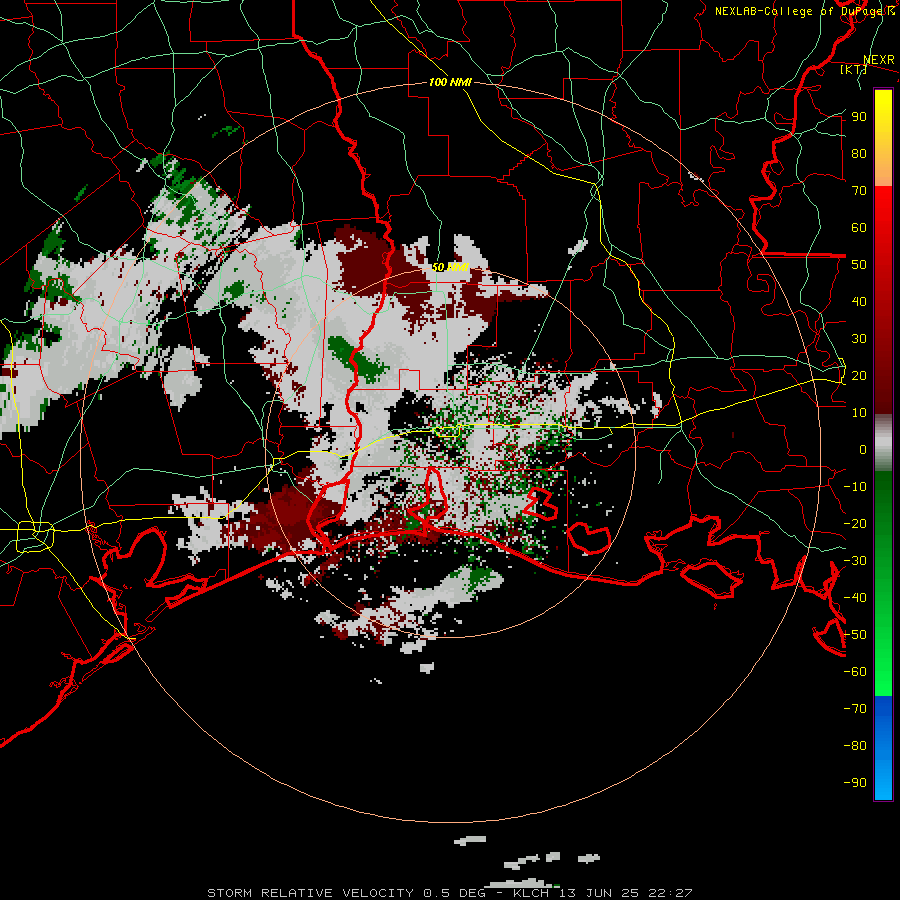
Task: Pick the yellow top segment of velocity scale
Action: click(883, 138)
